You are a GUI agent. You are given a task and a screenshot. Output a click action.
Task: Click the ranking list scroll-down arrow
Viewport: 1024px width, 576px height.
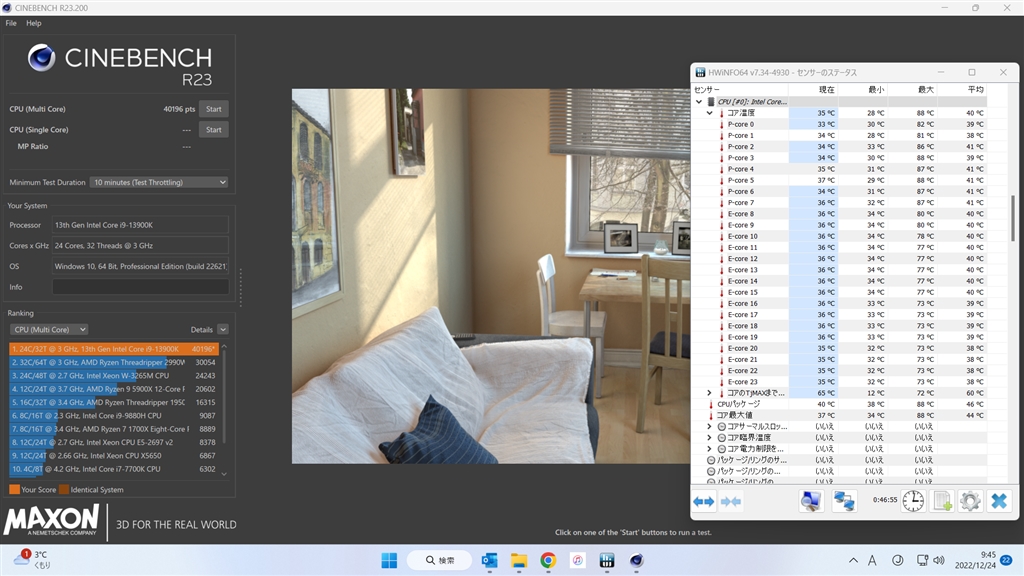224,474
